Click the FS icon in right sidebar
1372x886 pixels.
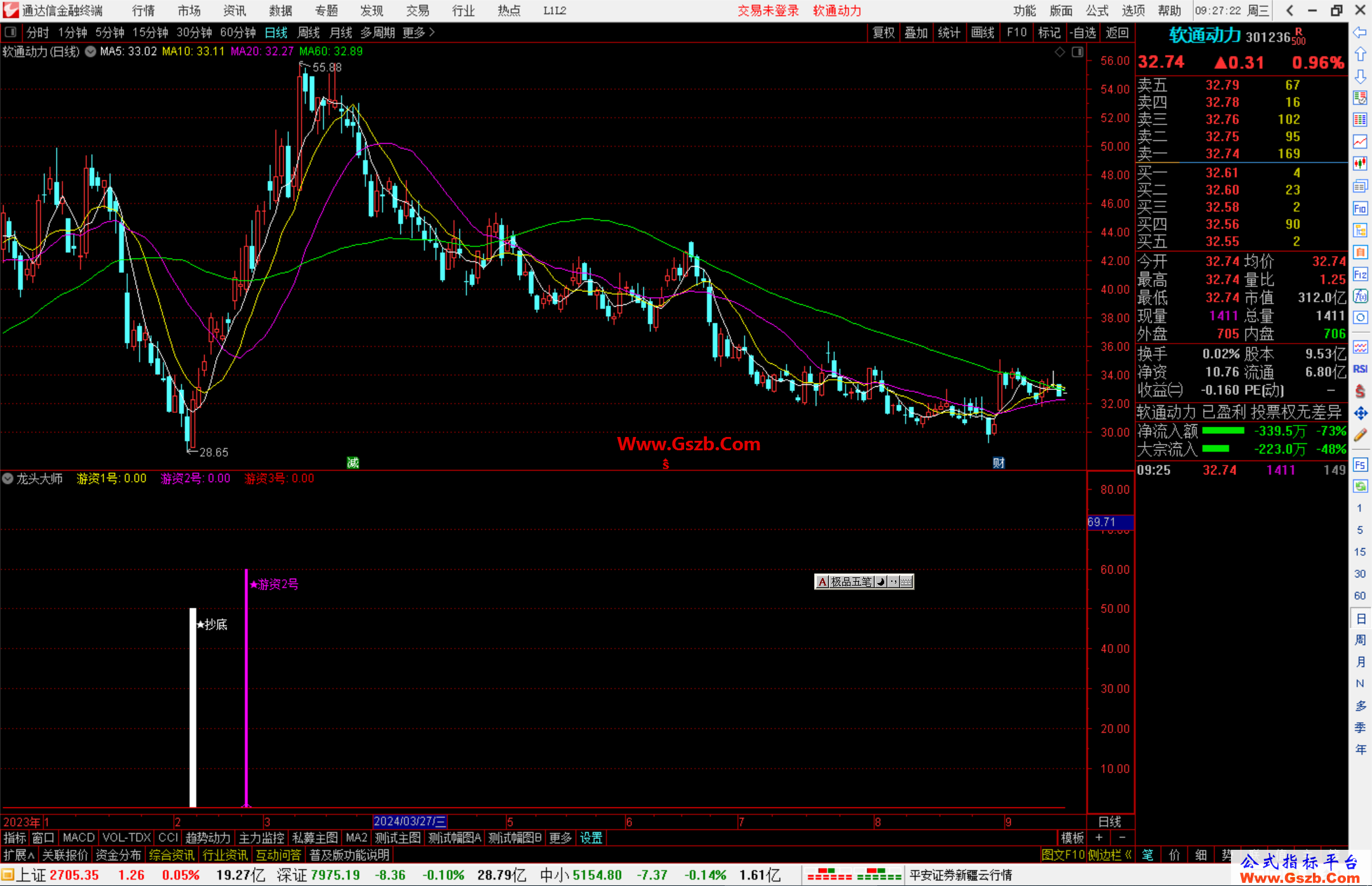[1360, 465]
